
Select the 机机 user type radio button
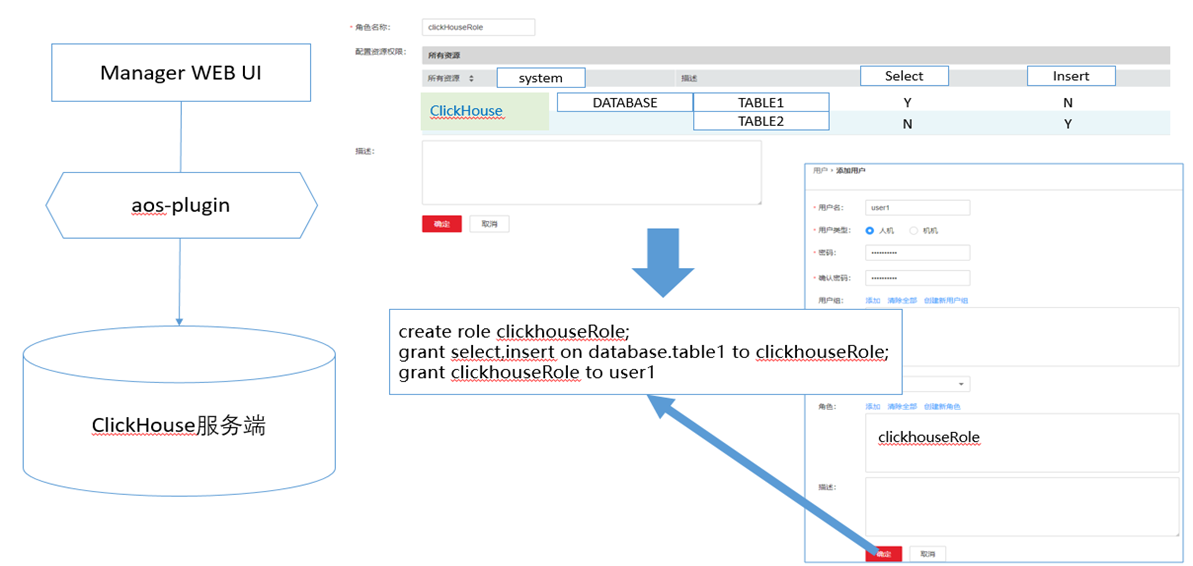pos(914,230)
